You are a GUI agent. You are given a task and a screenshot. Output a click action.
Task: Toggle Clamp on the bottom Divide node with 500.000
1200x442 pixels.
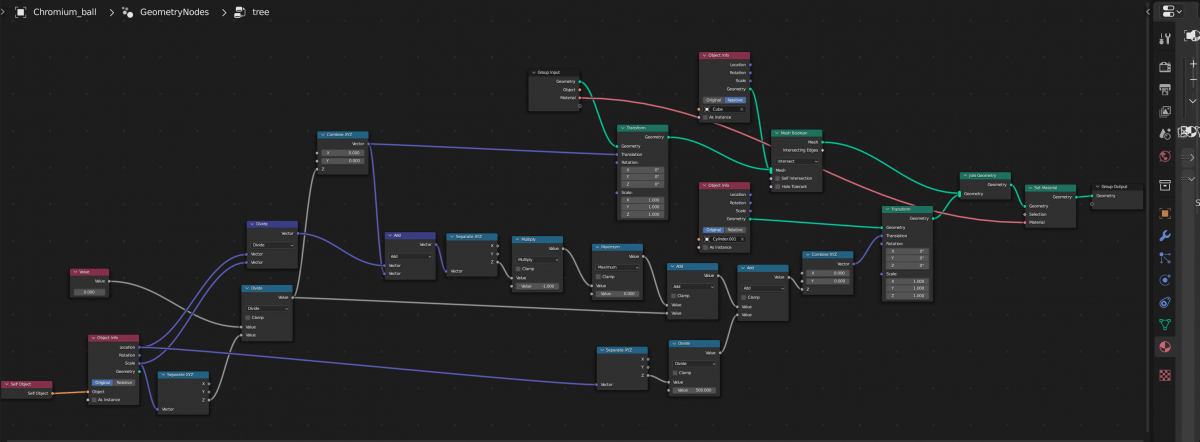click(675, 373)
